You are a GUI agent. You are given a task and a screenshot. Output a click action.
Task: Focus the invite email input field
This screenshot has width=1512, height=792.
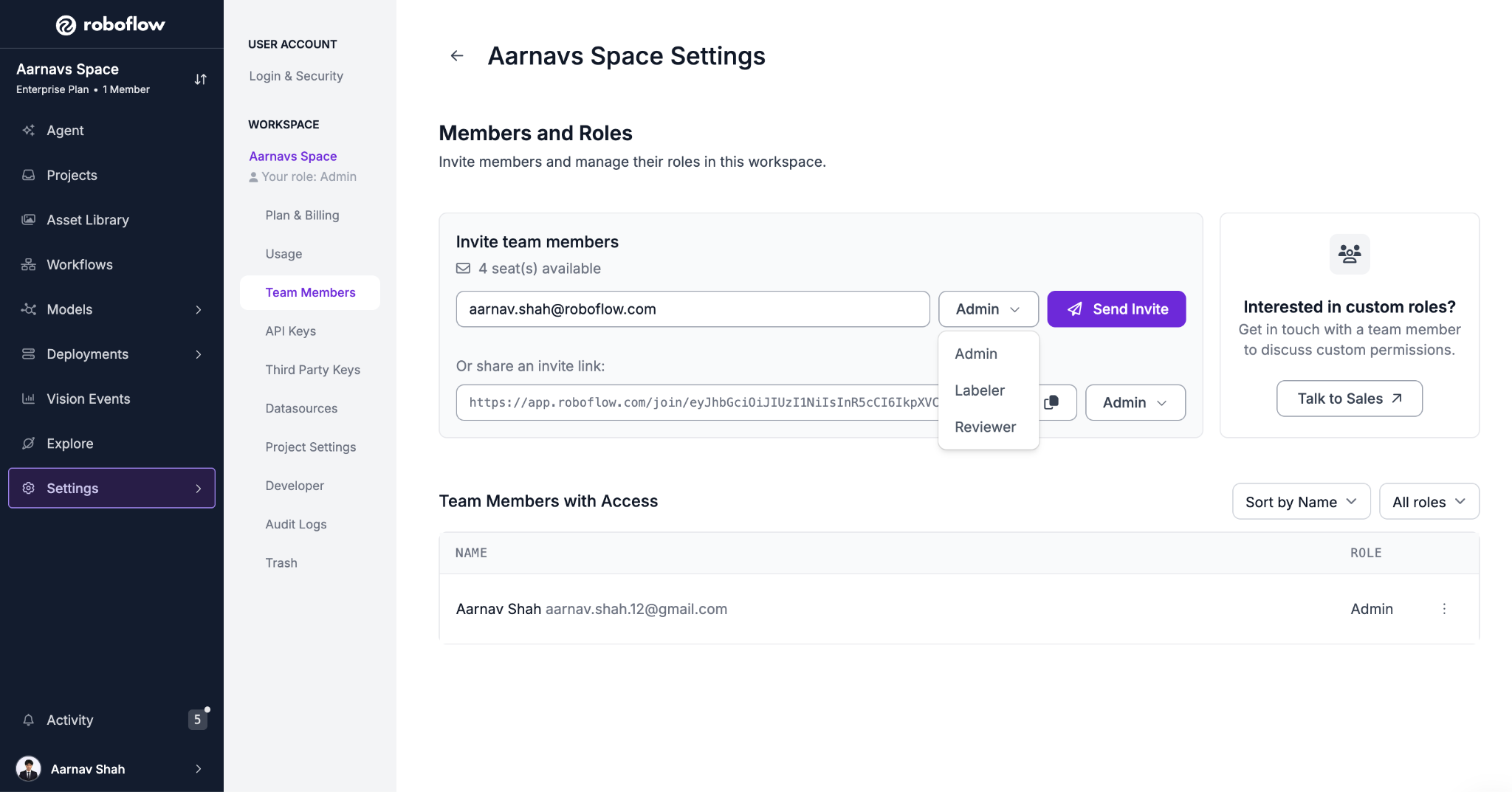click(x=693, y=309)
